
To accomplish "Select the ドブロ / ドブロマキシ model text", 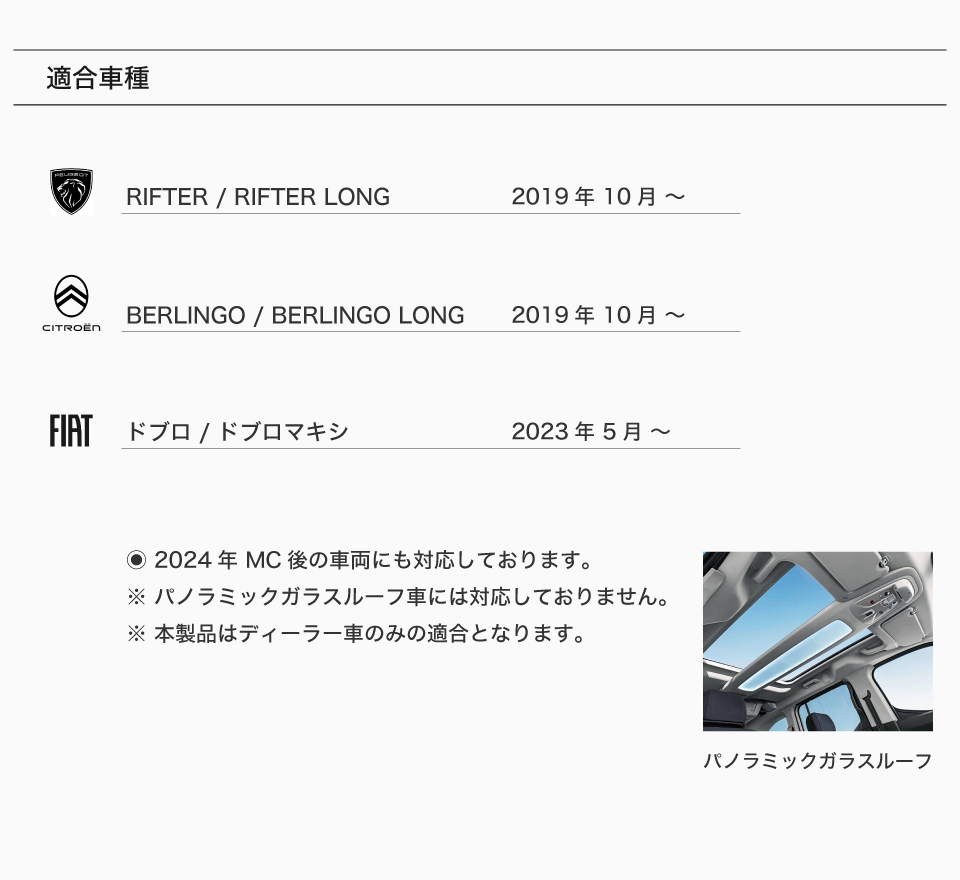I will 237,432.
